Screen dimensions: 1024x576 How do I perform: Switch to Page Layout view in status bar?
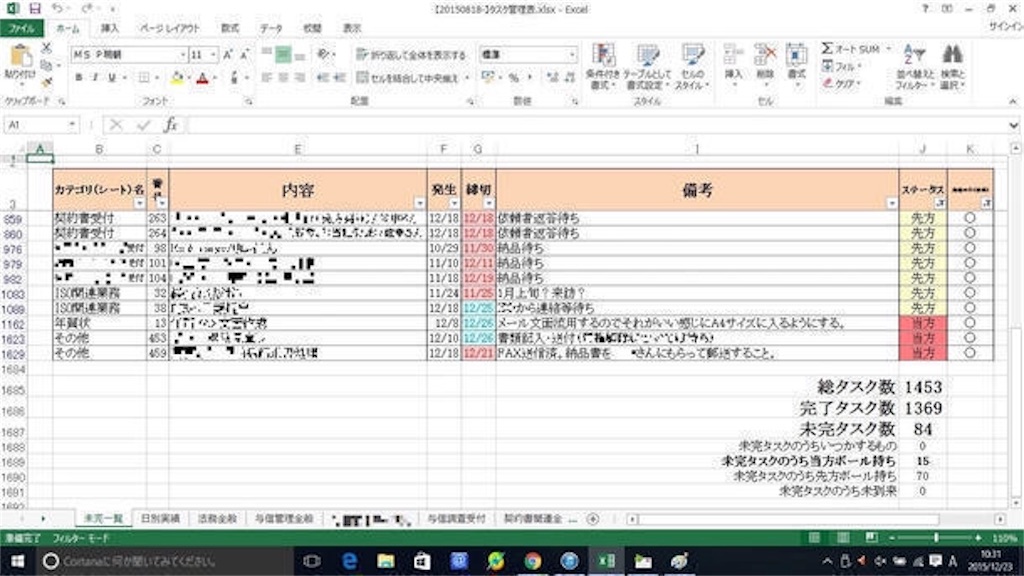click(x=843, y=537)
